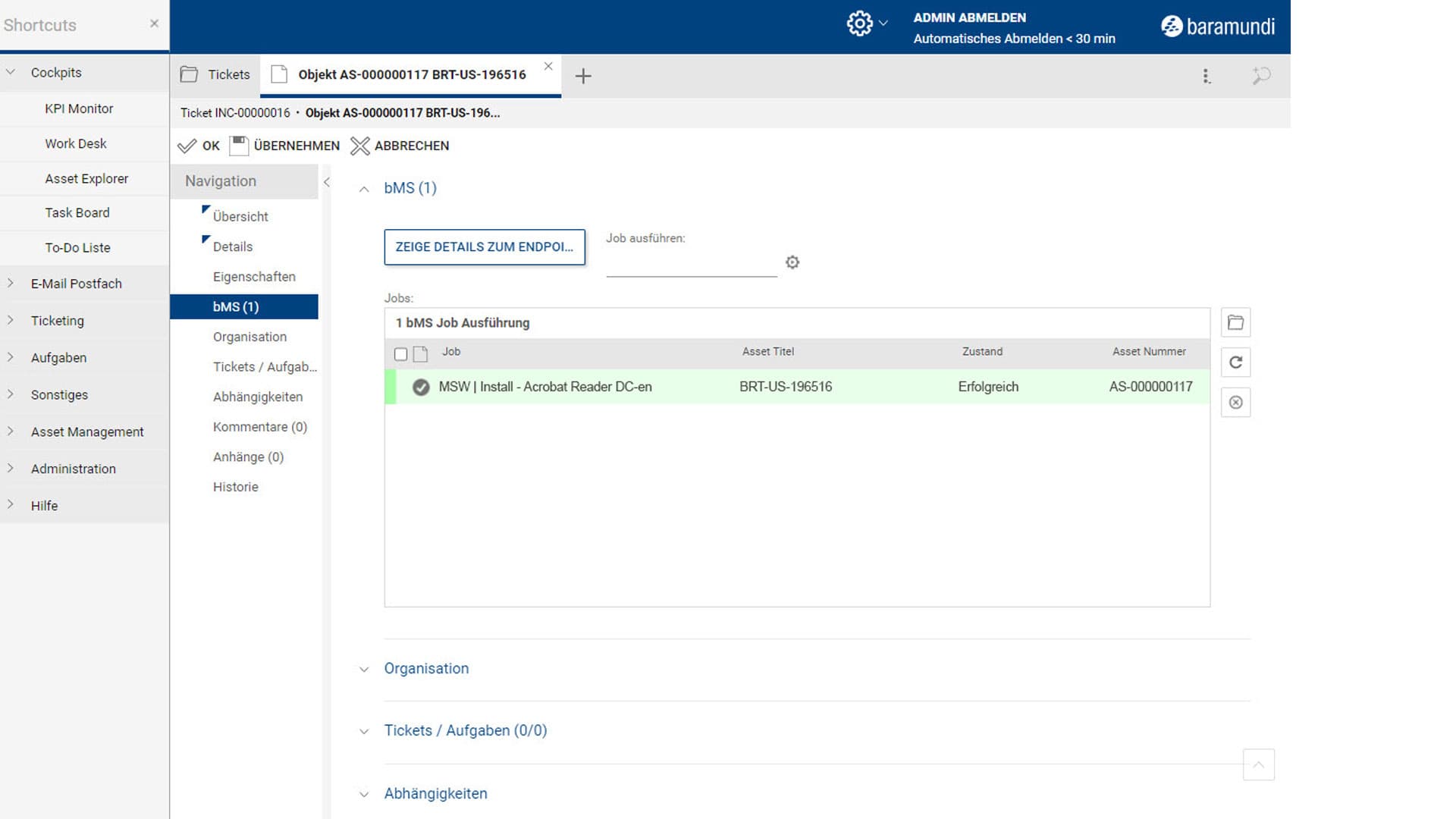Go to Historie in Navigation
The height and width of the screenshot is (819, 1456).
click(235, 487)
